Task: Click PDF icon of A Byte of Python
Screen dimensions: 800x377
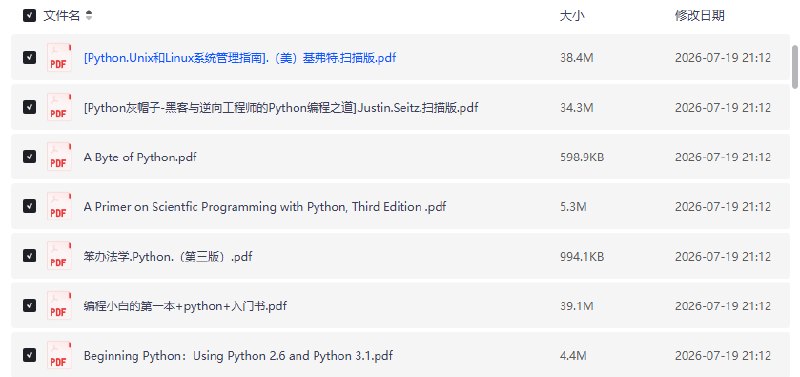Action: [x=59, y=156]
